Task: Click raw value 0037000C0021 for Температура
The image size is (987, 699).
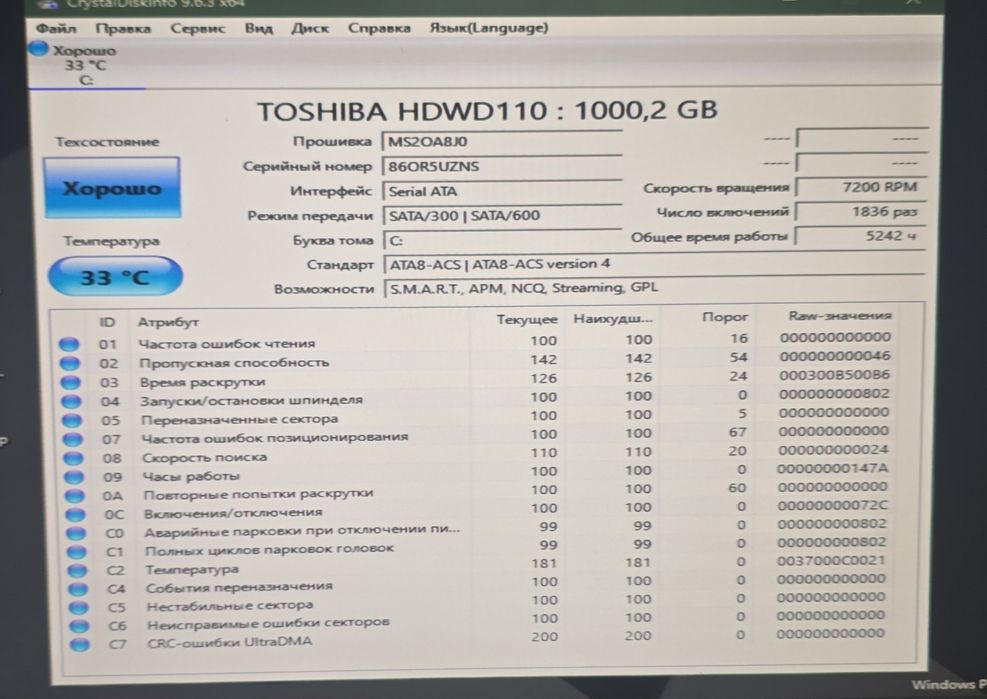Action: tap(830, 560)
